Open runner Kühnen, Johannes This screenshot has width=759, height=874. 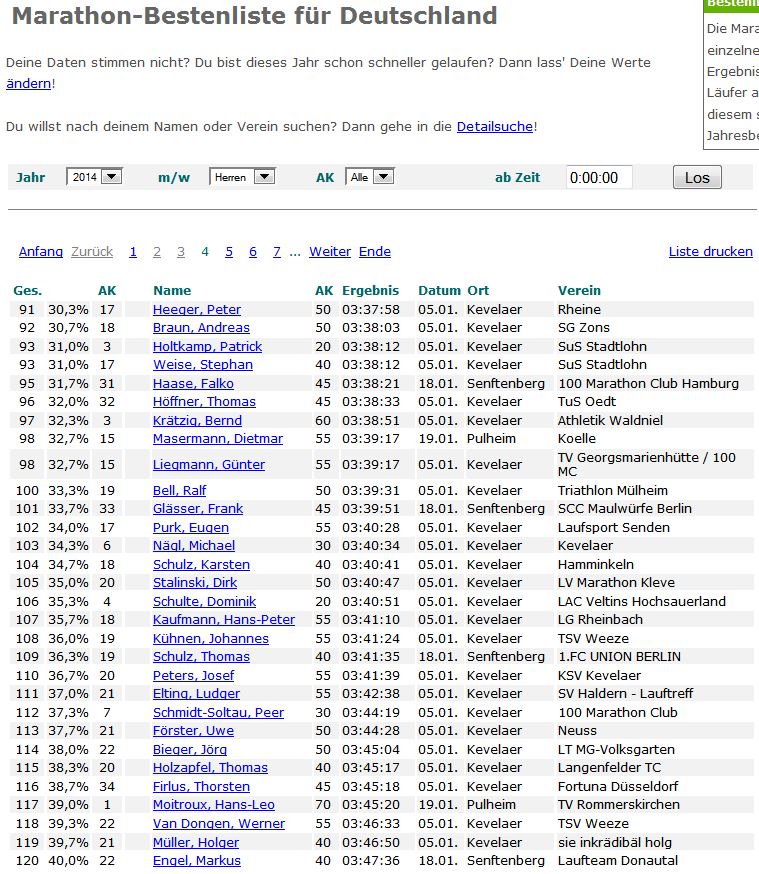211,638
